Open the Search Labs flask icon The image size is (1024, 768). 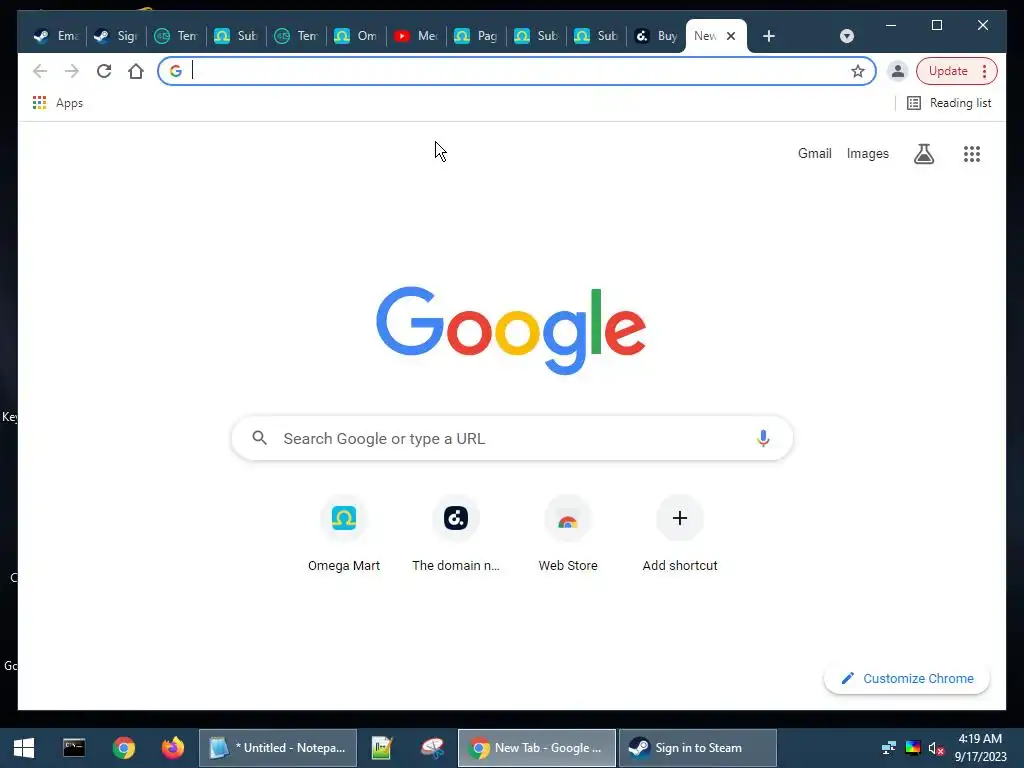pos(923,154)
